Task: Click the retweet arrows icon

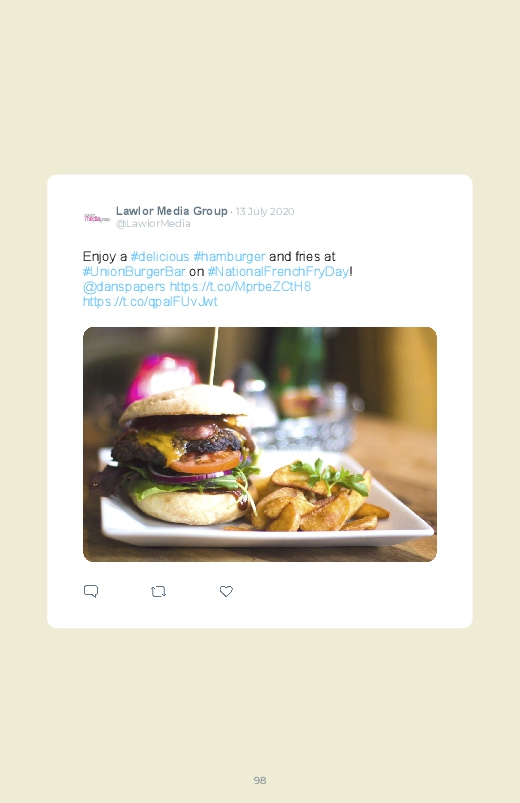Action: tap(158, 591)
